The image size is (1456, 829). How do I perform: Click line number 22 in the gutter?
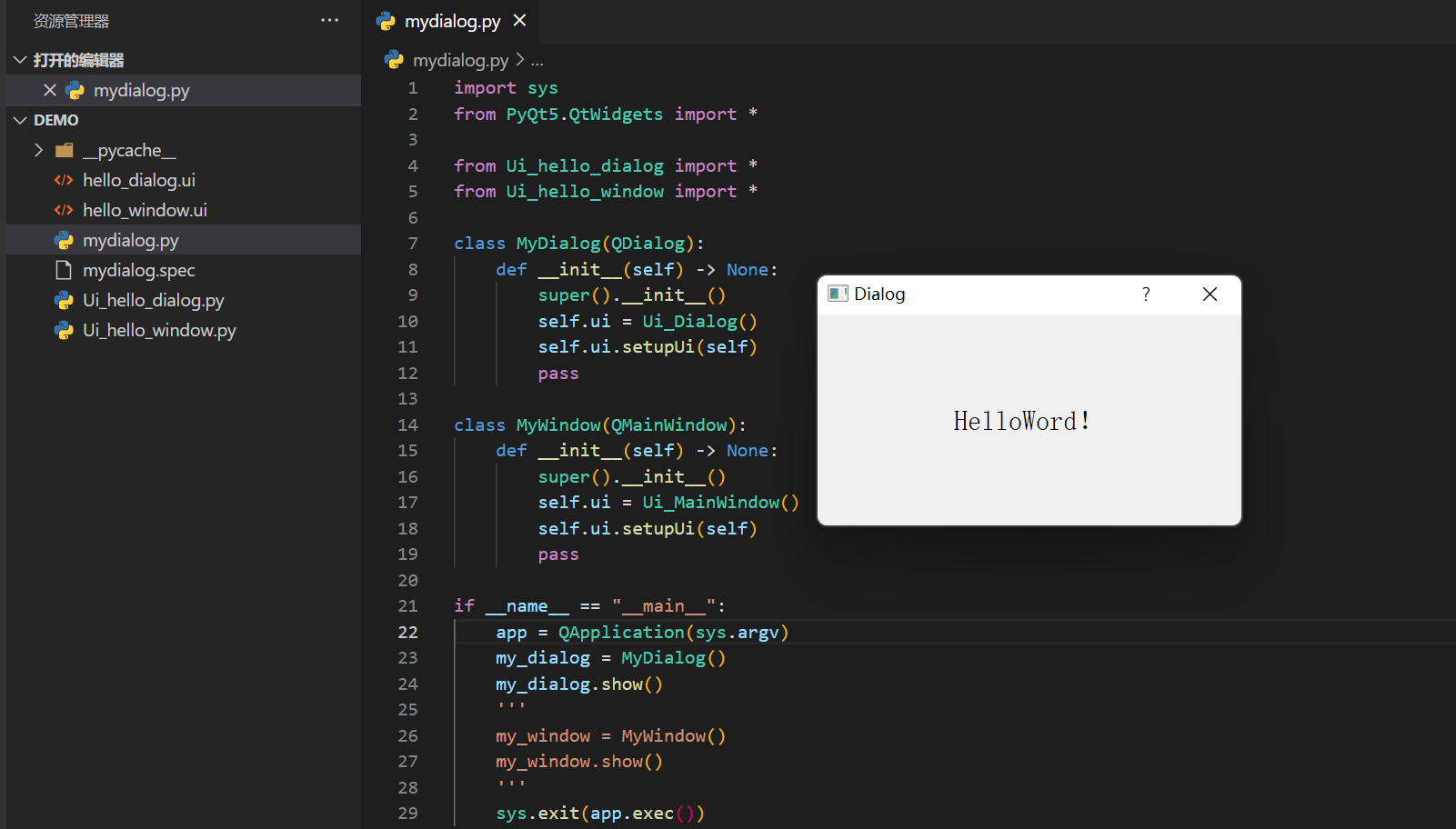tap(407, 632)
